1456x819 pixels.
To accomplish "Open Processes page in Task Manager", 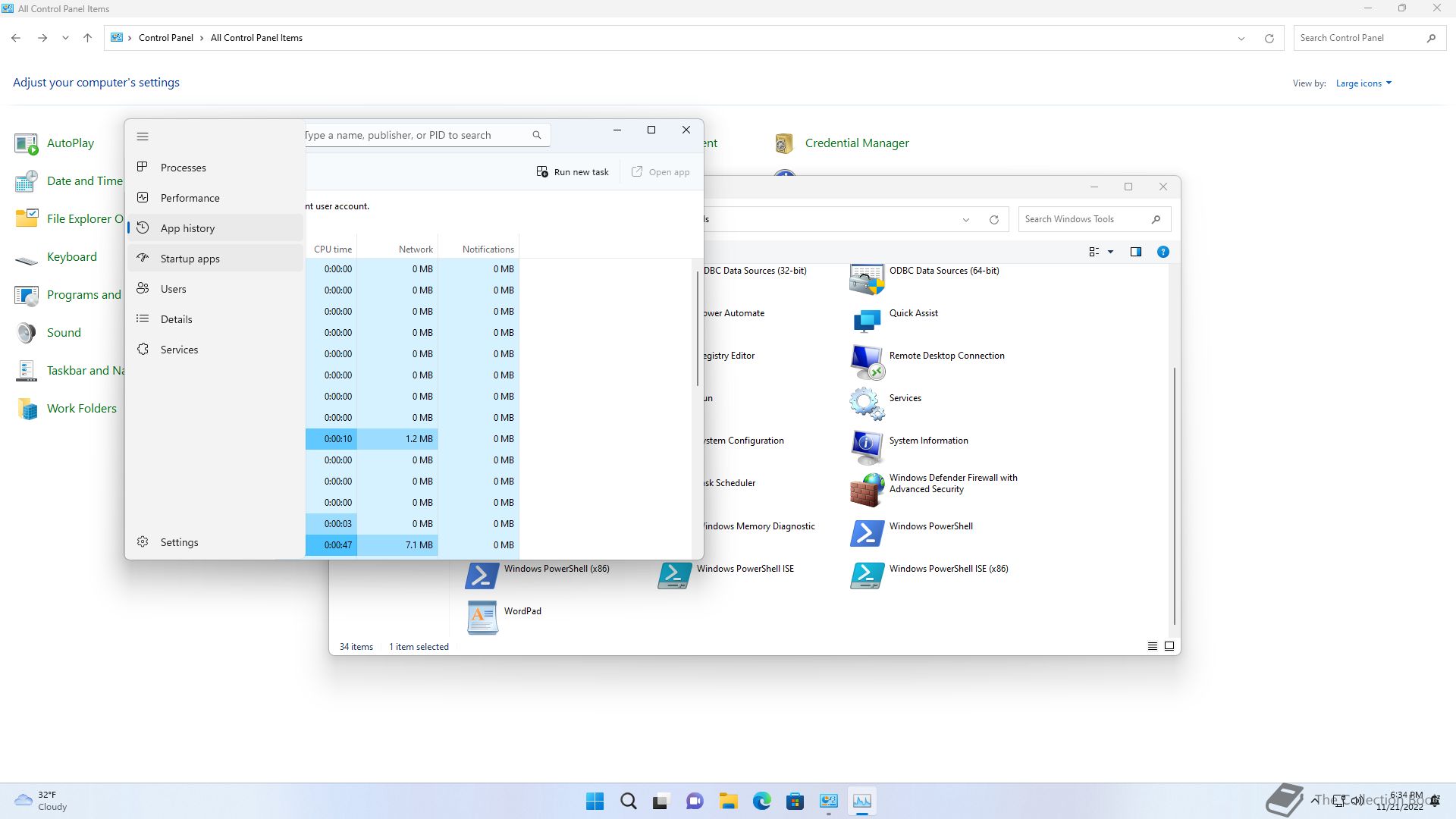I will point(215,168).
